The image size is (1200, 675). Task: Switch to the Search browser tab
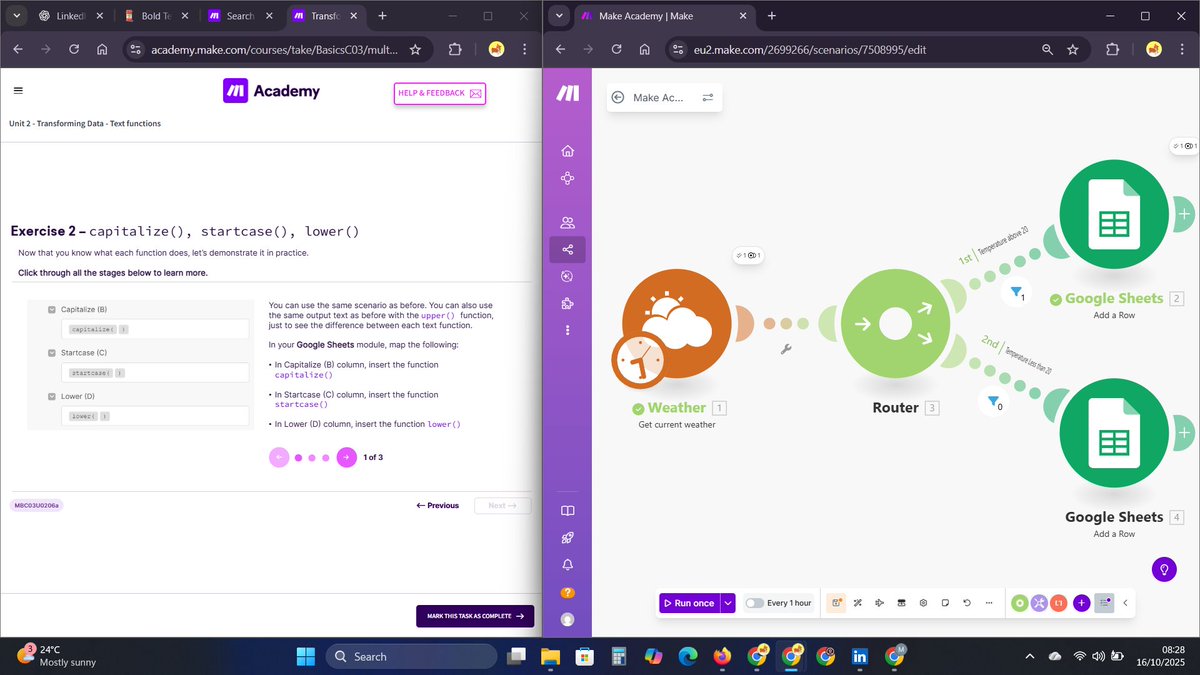[241, 16]
